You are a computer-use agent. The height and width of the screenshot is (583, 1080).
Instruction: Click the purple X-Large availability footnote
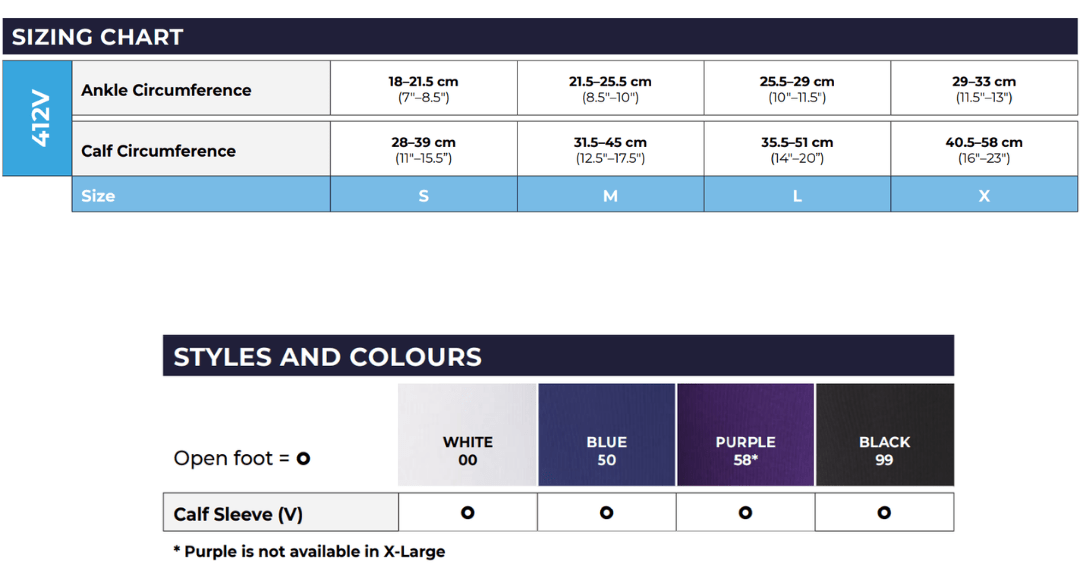pos(309,551)
